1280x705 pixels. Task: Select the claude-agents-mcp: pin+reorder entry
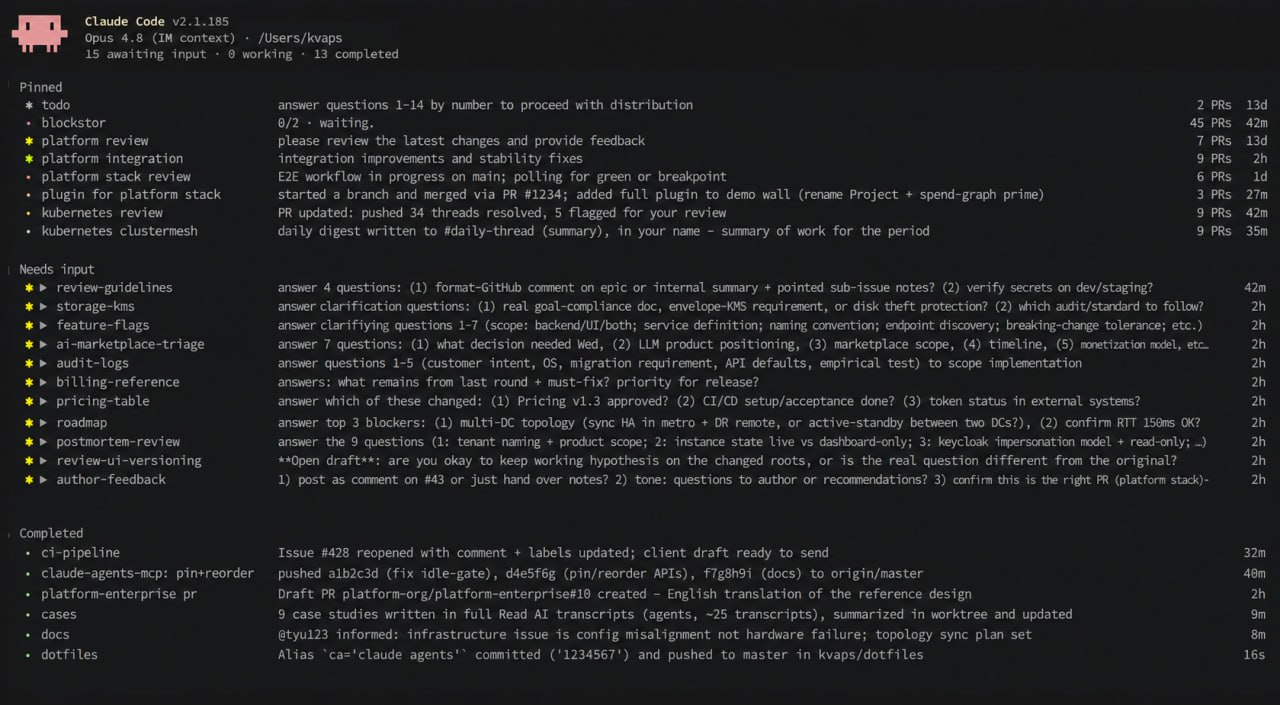[640, 574]
